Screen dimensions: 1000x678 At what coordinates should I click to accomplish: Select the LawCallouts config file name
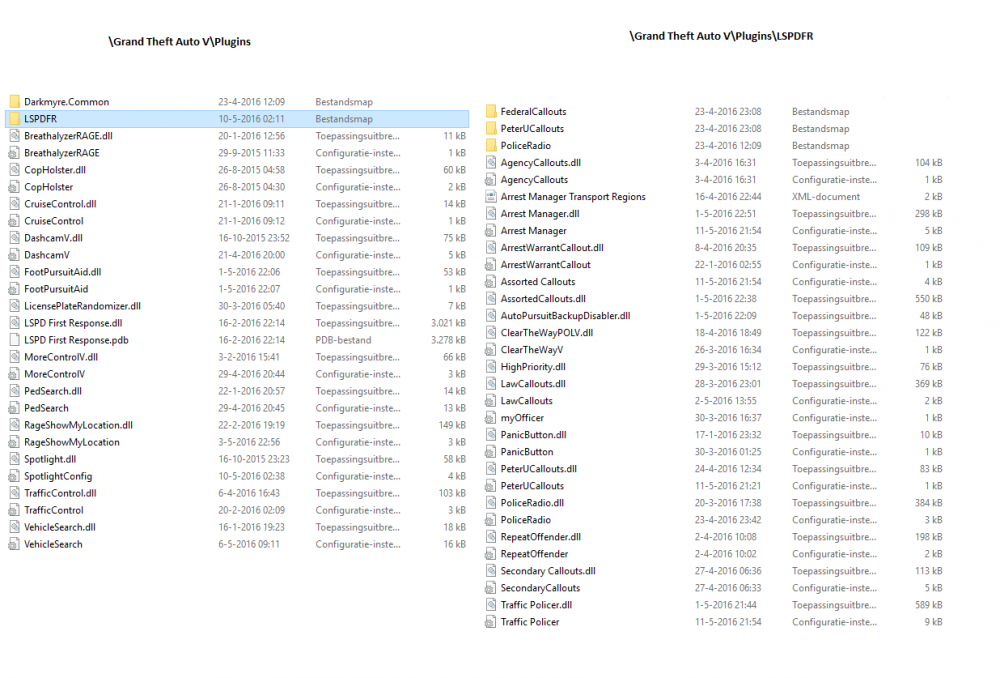527,401
